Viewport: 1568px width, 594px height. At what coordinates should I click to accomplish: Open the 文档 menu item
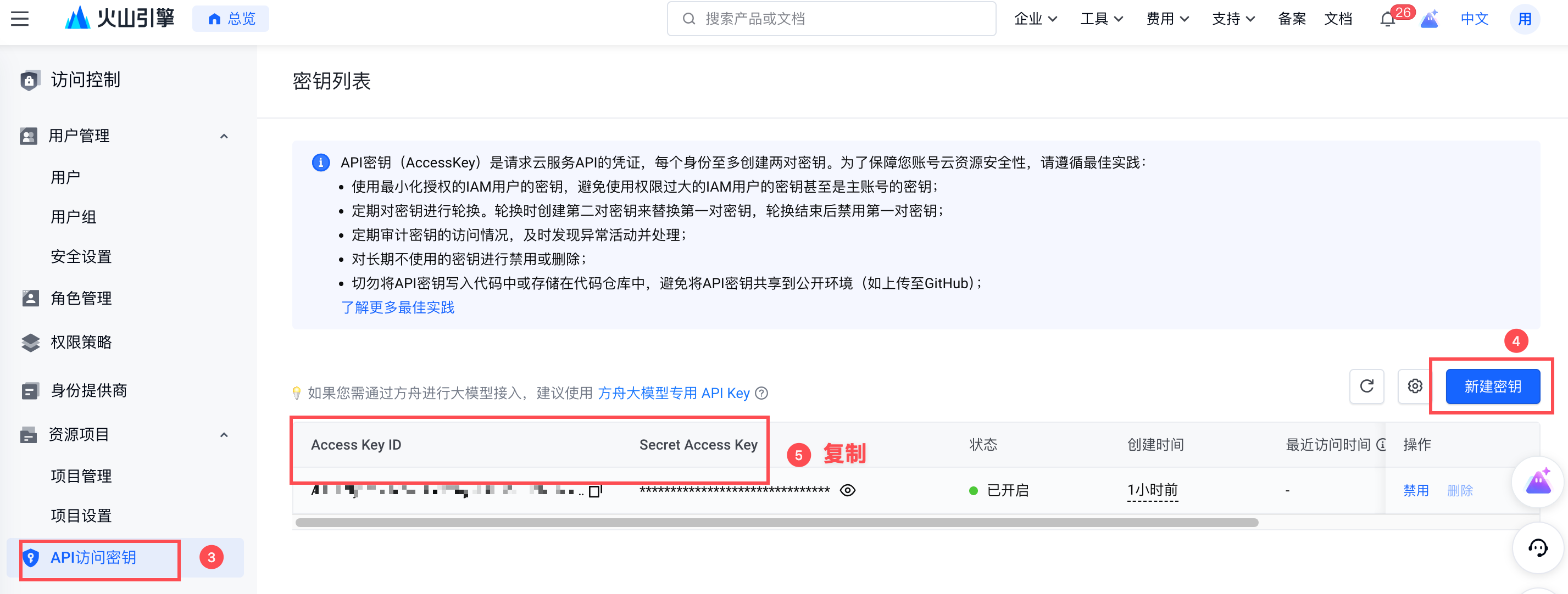click(1338, 19)
